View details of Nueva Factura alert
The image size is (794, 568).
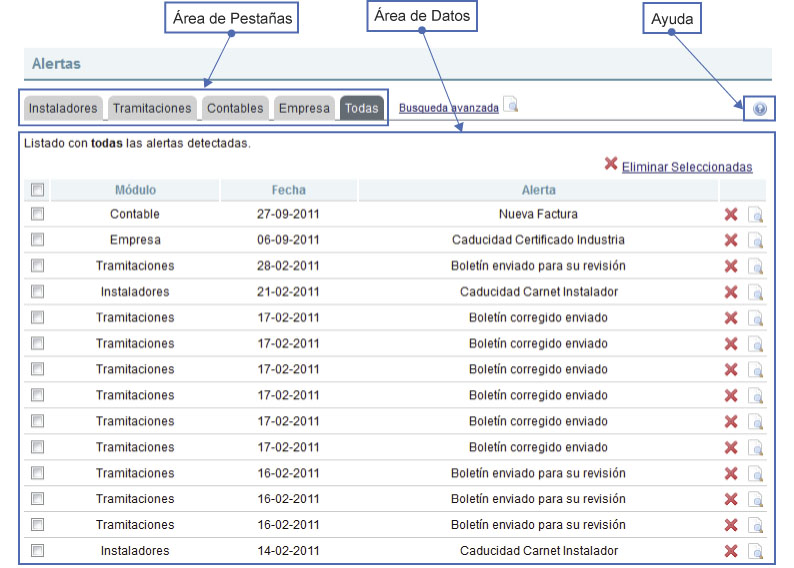point(756,214)
